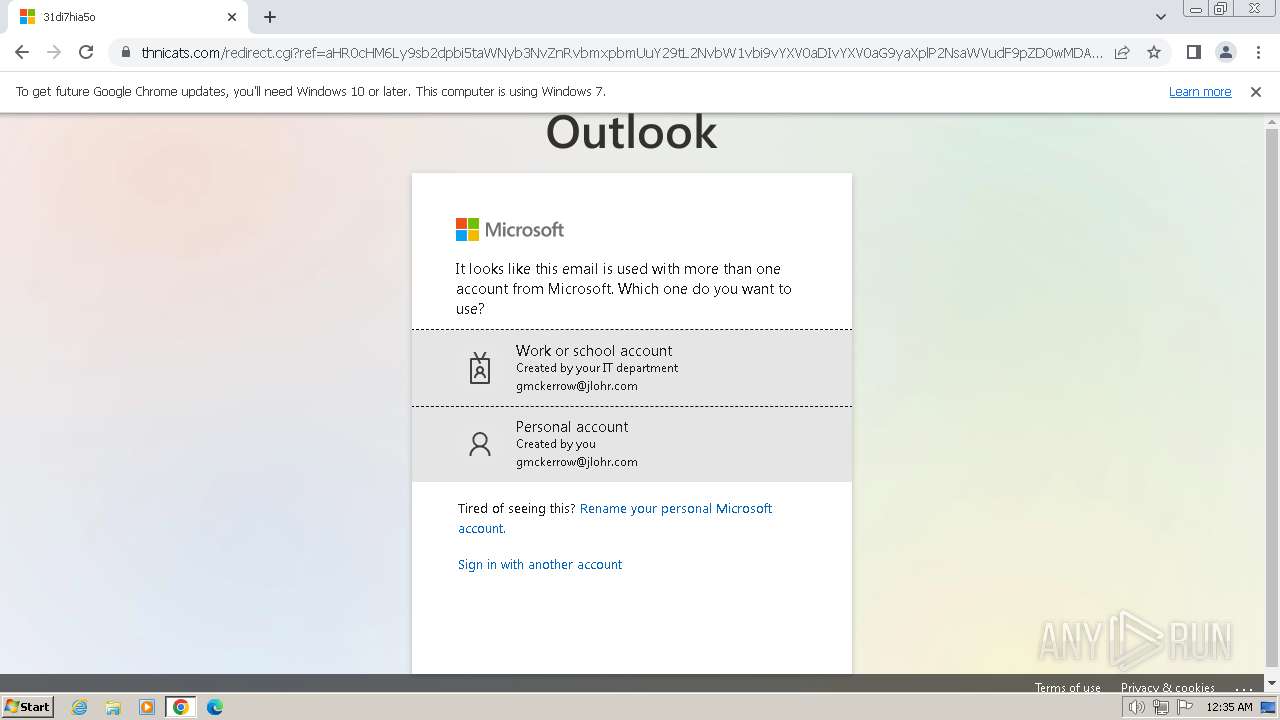1280x720 pixels.
Task: Open the network tray icon
Action: tap(1161, 707)
